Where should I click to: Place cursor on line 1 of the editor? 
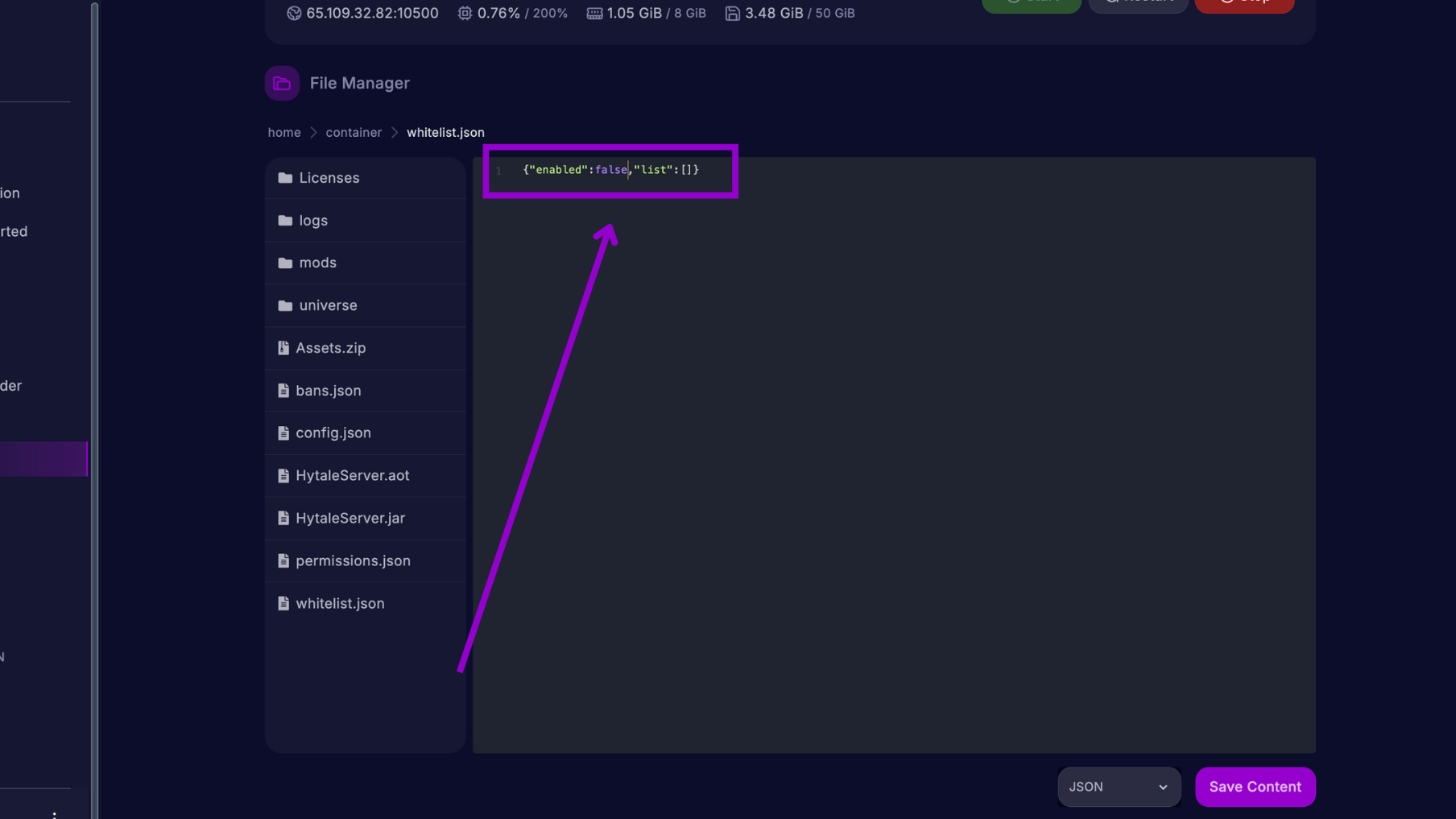coord(610,170)
